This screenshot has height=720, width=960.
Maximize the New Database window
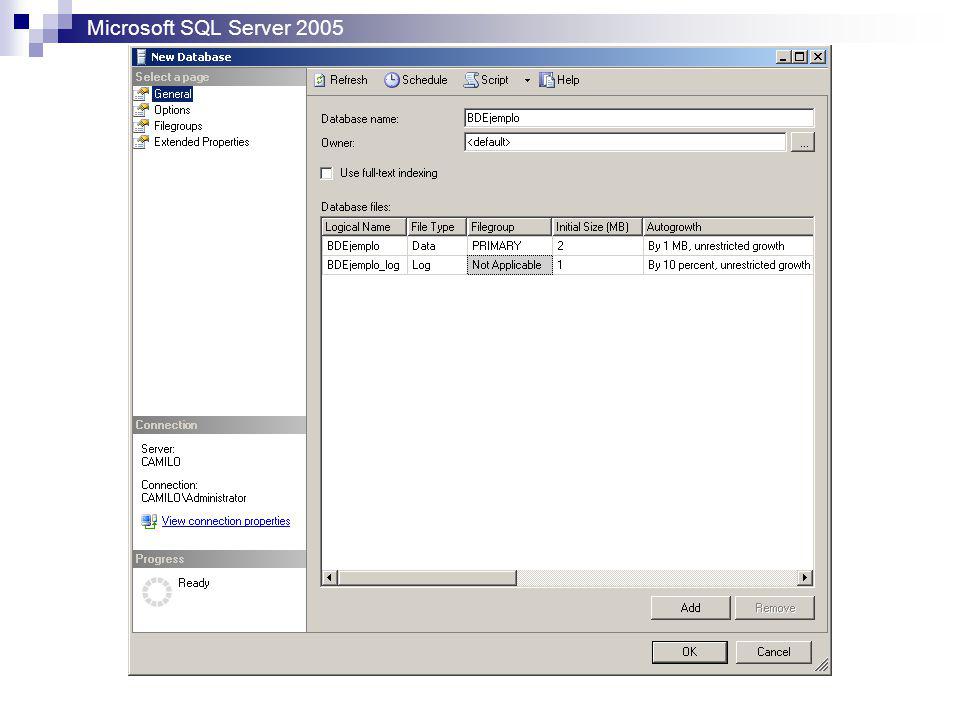click(800, 57)
